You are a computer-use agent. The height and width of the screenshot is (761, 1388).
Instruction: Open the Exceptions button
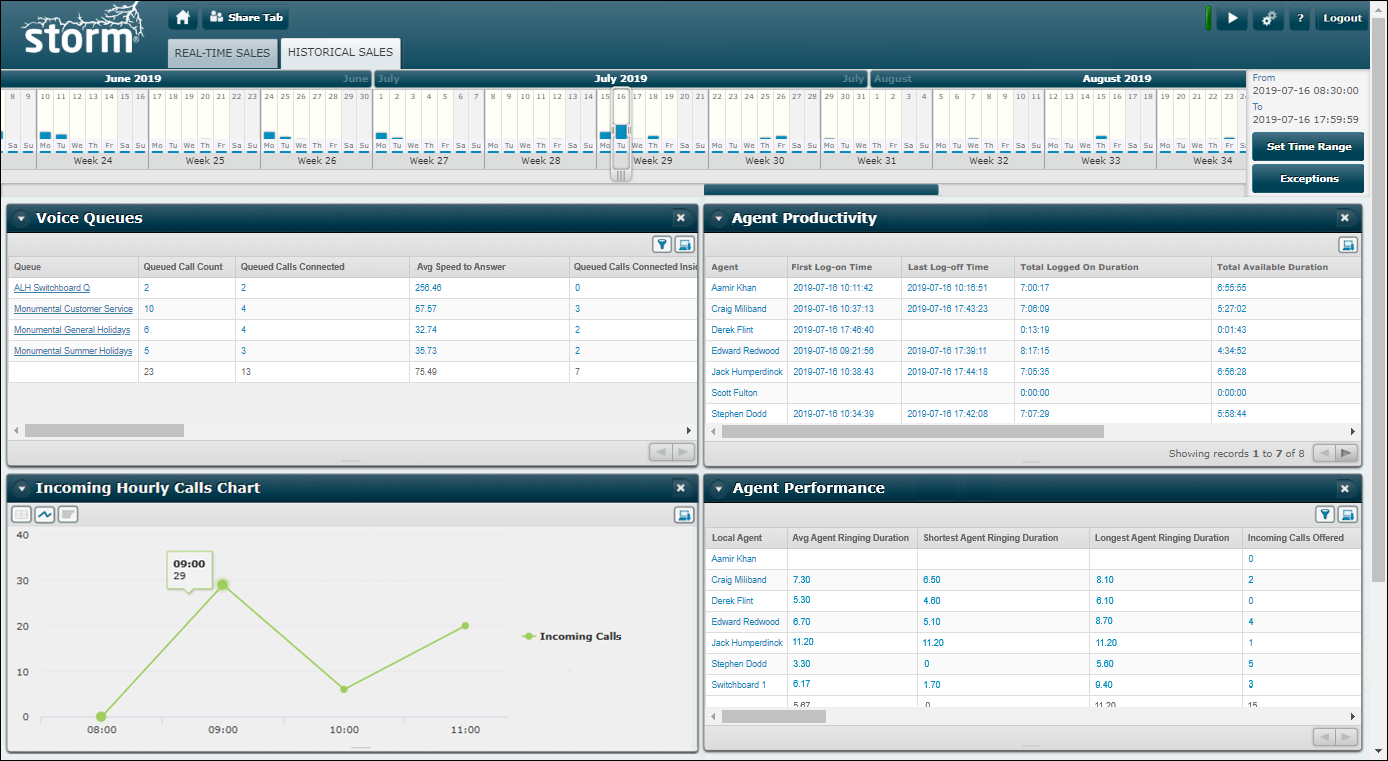pyautogui.click(x=1308, y=178)
